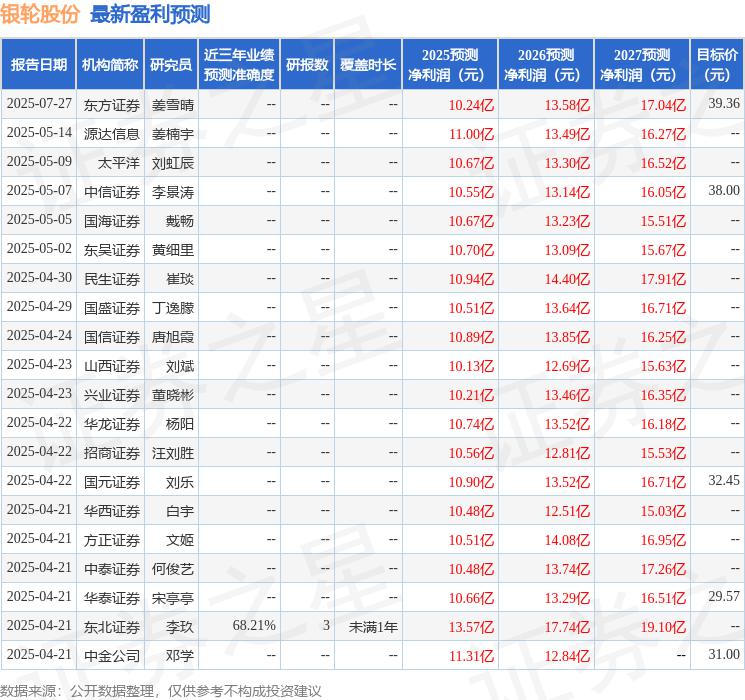The width and height of the screenshot is (745, 700).
Task: Click target price 31.00
Action: [724, 654]
